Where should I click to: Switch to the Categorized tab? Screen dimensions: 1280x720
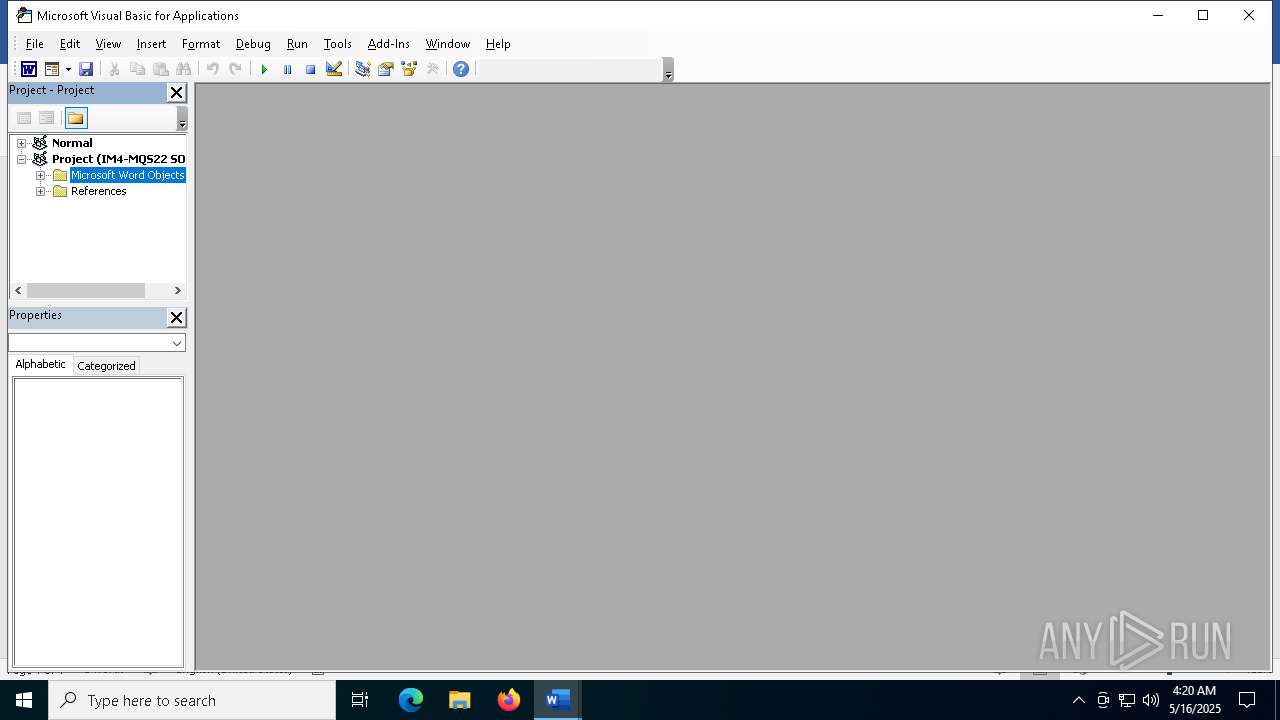pos(106,366)
